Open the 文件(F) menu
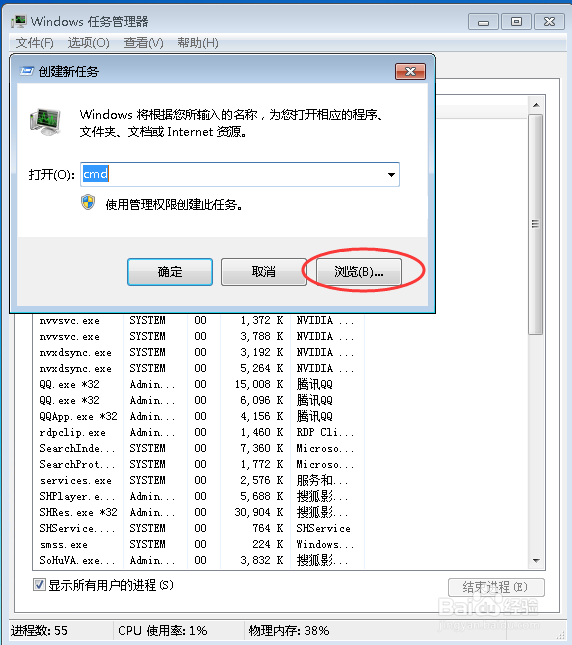Screen dimensions: 572x645 point(35,43)
